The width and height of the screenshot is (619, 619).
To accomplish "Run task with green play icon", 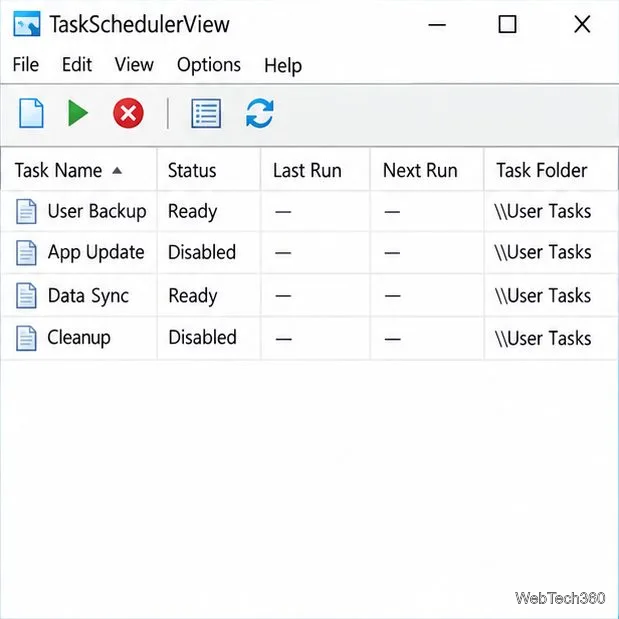I will click(78, 113).
